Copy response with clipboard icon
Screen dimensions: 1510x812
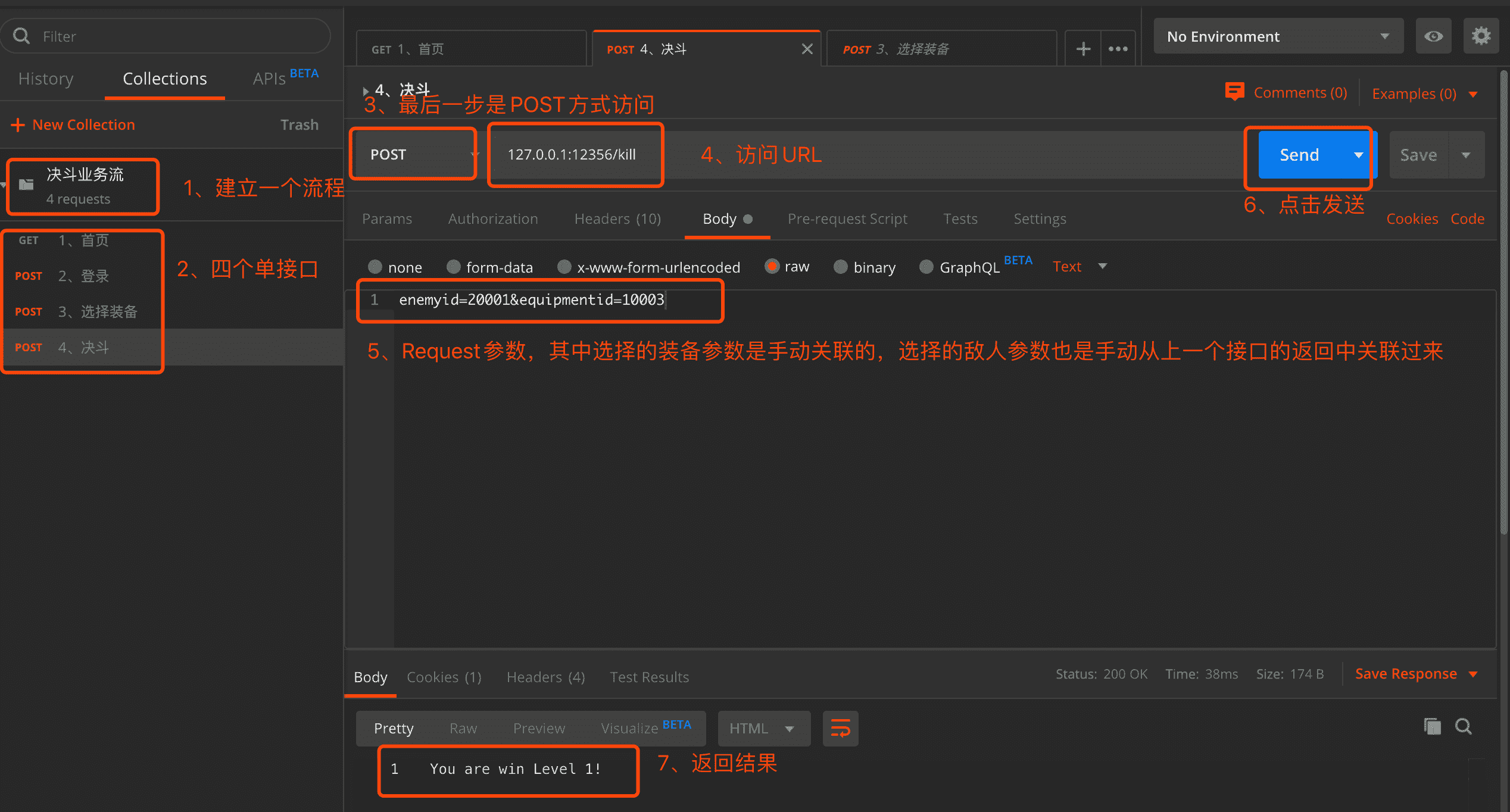click(x=1432, y=727)
